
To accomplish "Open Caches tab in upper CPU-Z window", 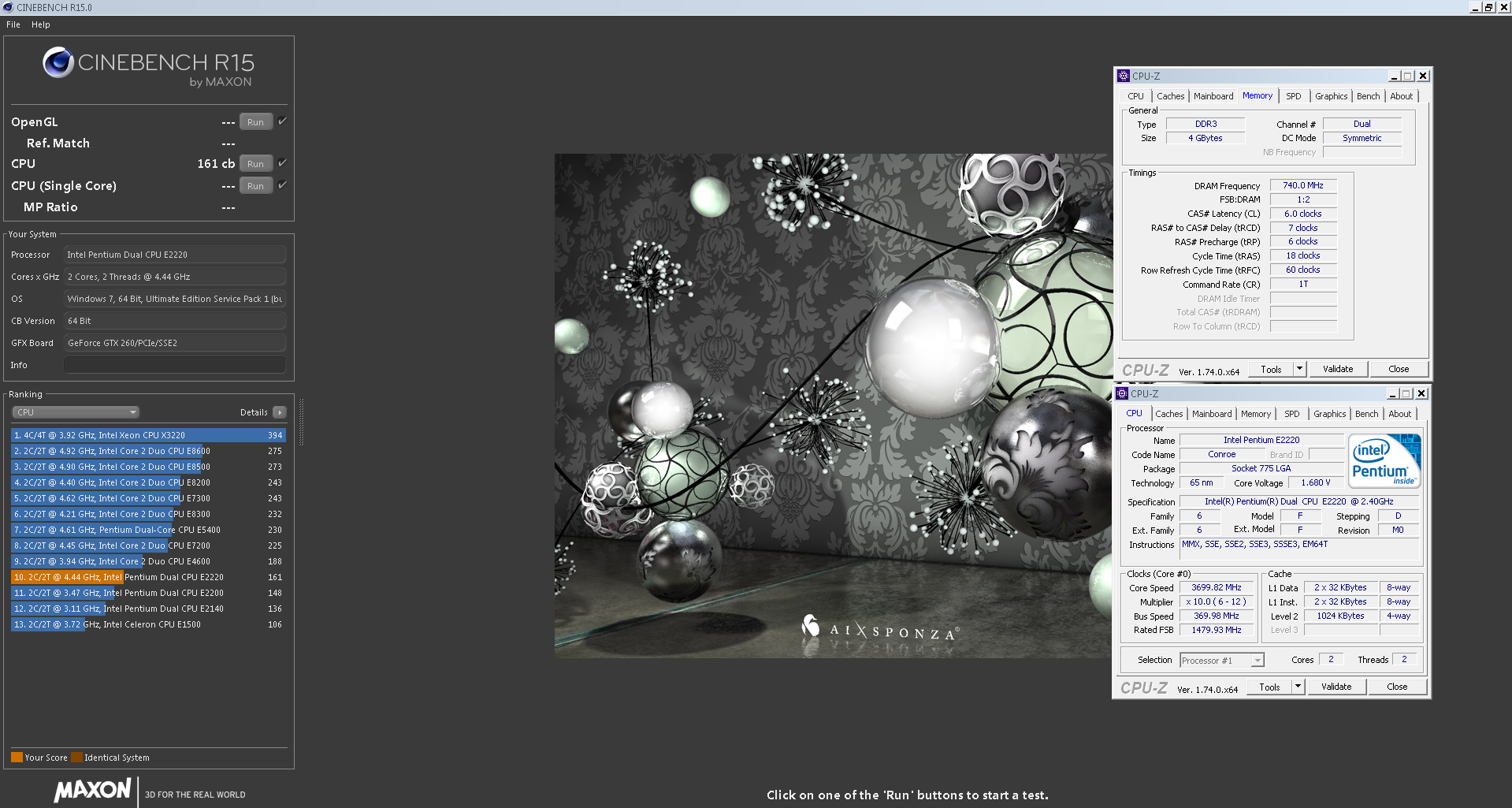I will click(1170, 96).
